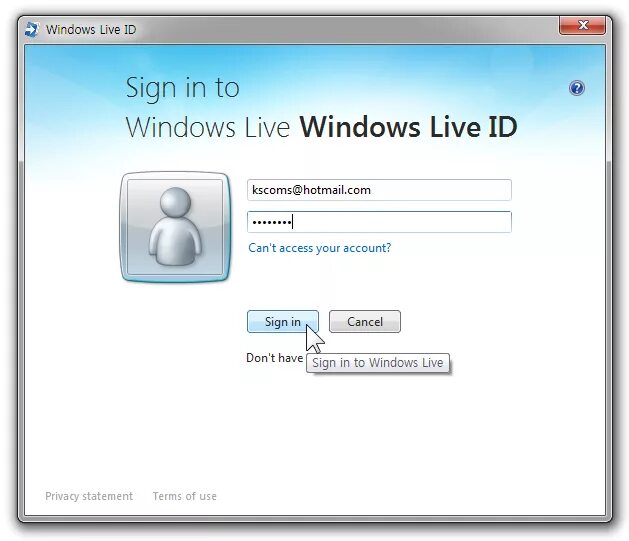Click the blue help question mark icon
Viewport: 629px width, 541px height.
576,88
